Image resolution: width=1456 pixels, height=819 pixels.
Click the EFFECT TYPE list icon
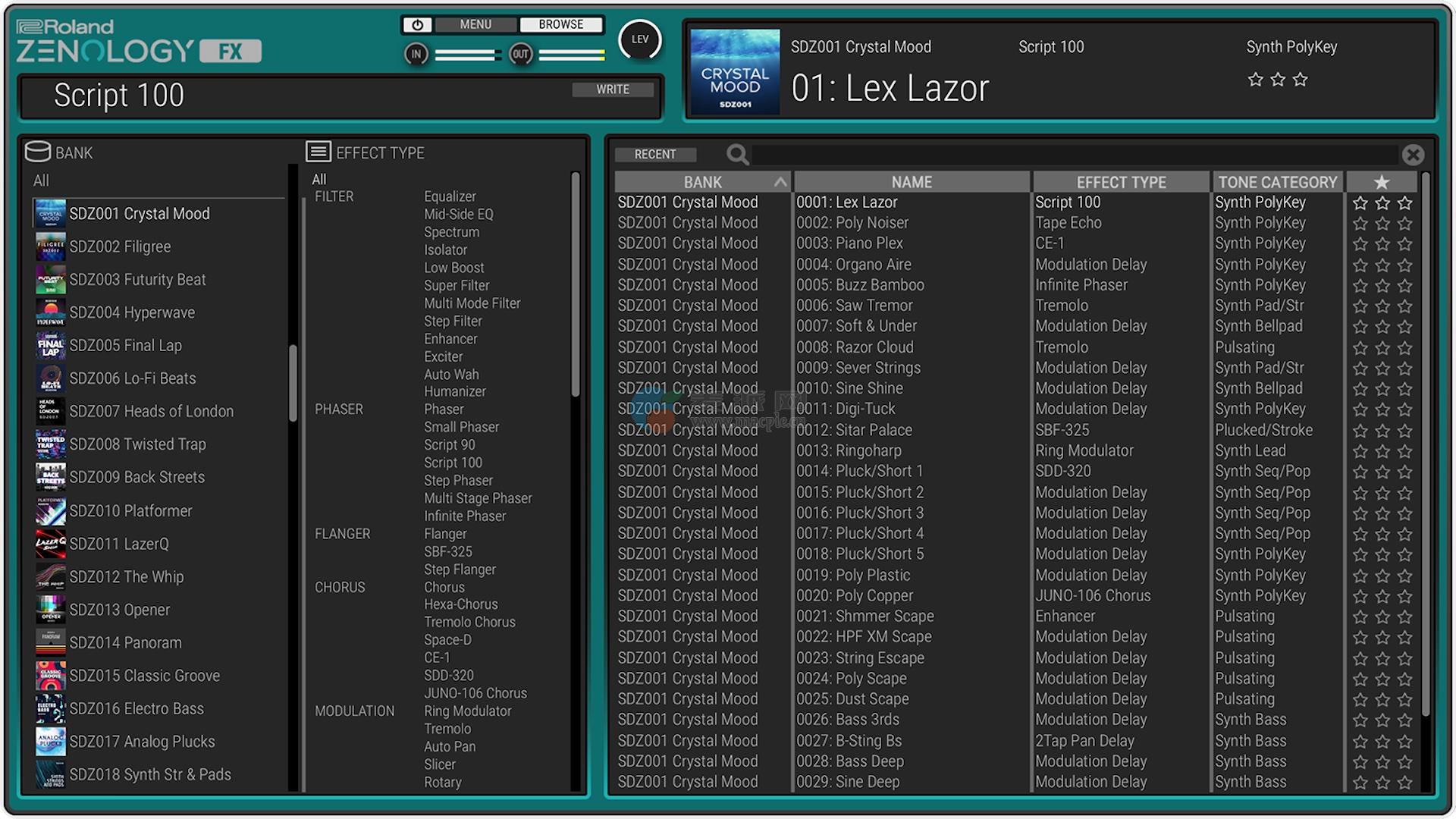(318, 152)
